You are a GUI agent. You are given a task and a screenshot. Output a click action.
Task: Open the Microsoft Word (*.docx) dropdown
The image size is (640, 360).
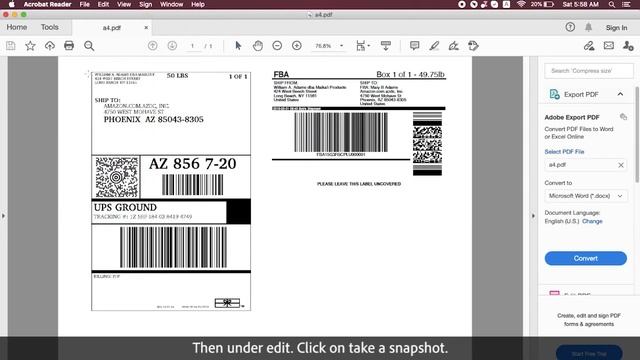pos(586,196)
